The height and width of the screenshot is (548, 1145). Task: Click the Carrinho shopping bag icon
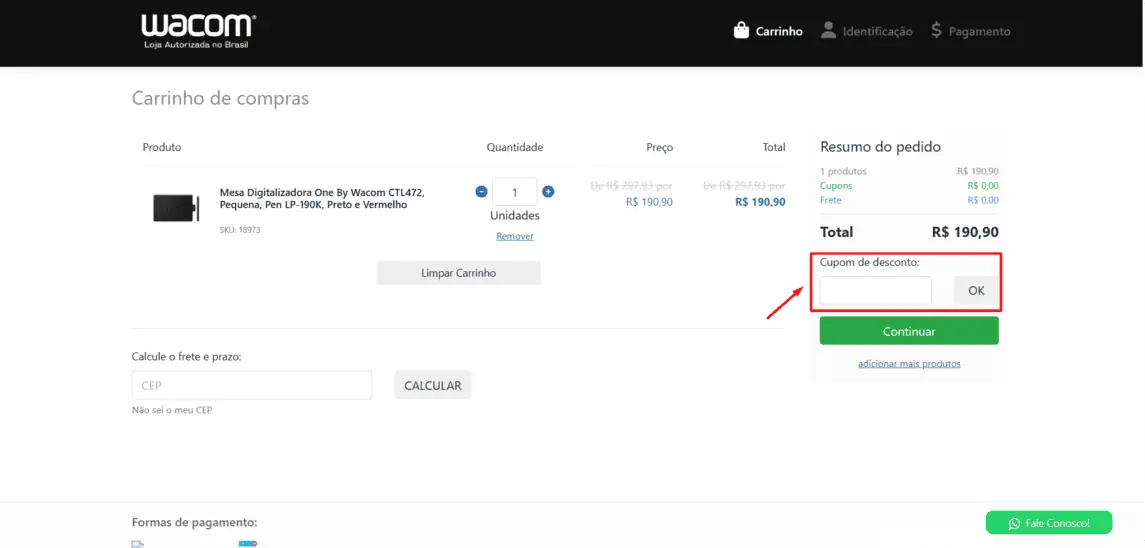point(741,31)
